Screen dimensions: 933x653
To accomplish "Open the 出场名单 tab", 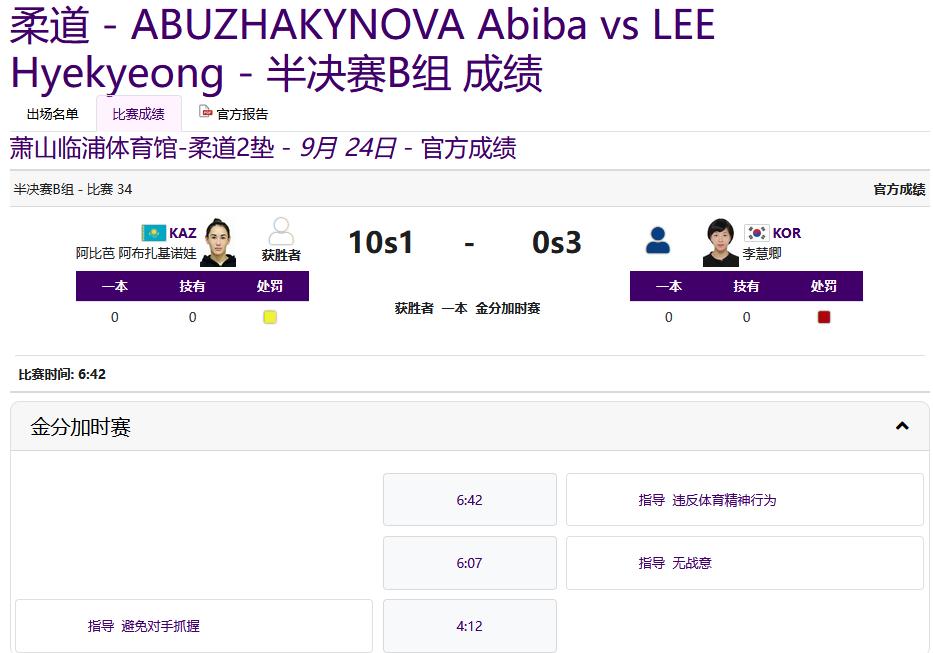I will 52,114.
